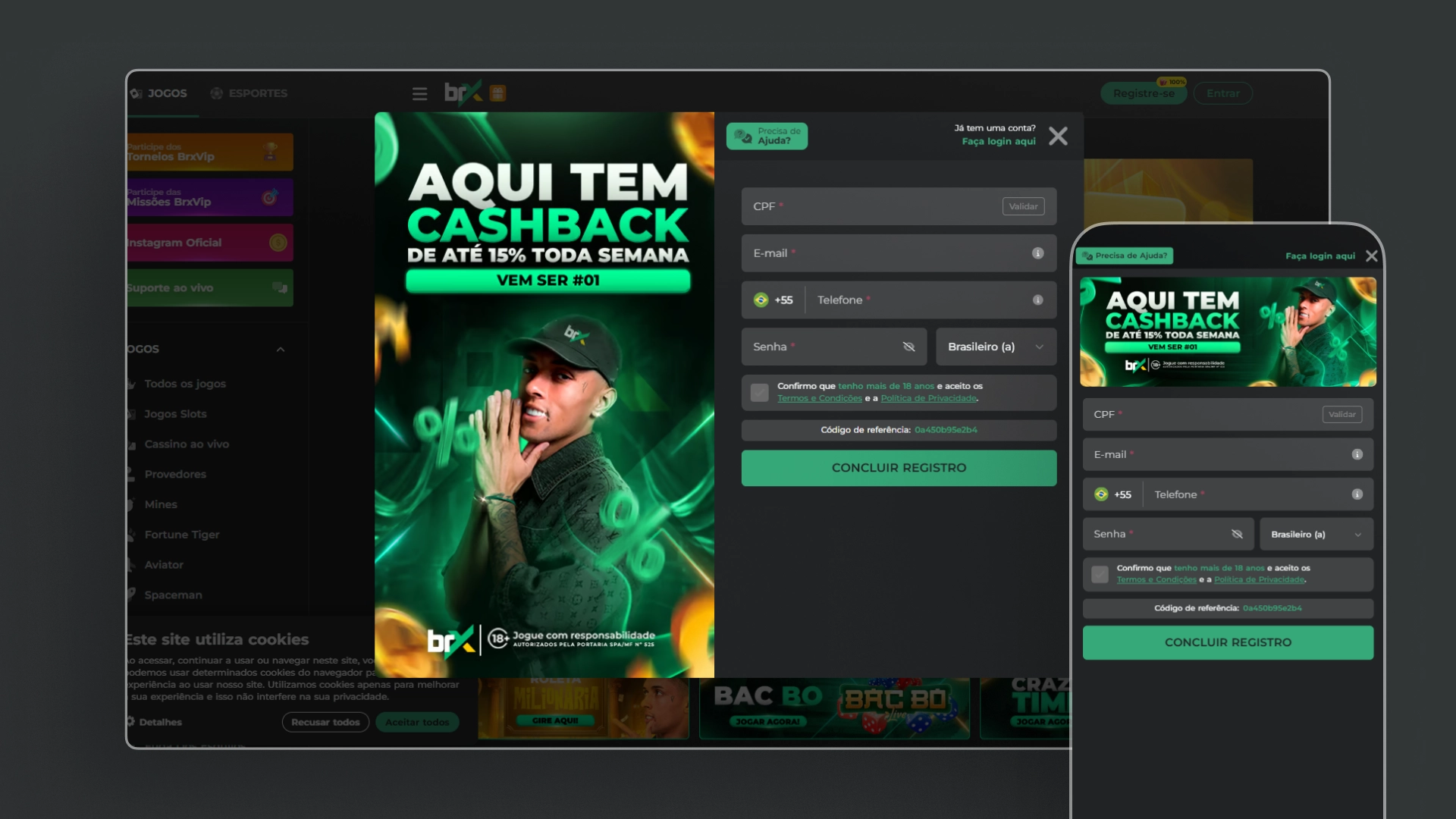Close the mobile registration panel
The image size is (1456, 819).
point(1371,256)
